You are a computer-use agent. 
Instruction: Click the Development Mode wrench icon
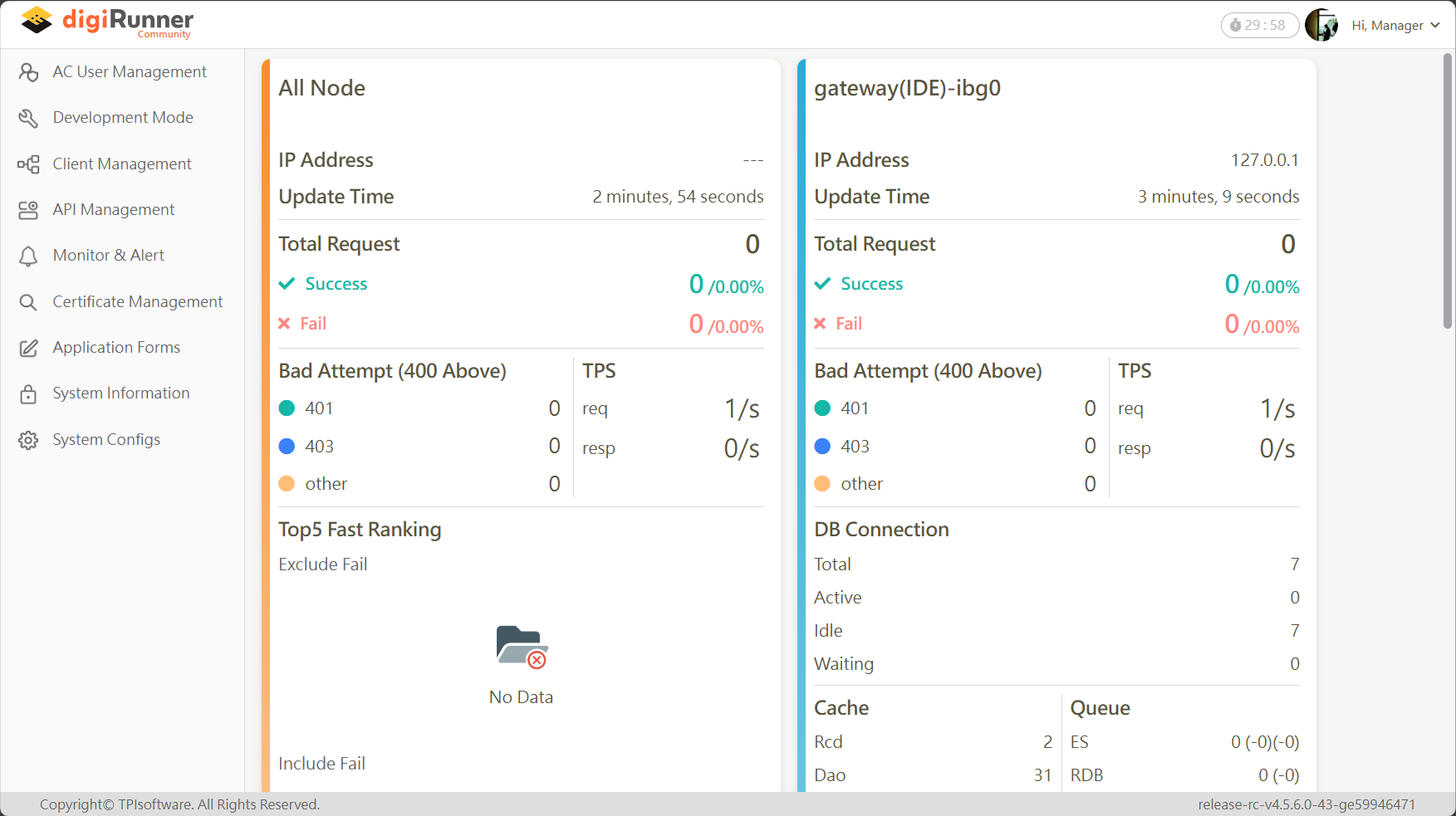(x=28, y=118)
